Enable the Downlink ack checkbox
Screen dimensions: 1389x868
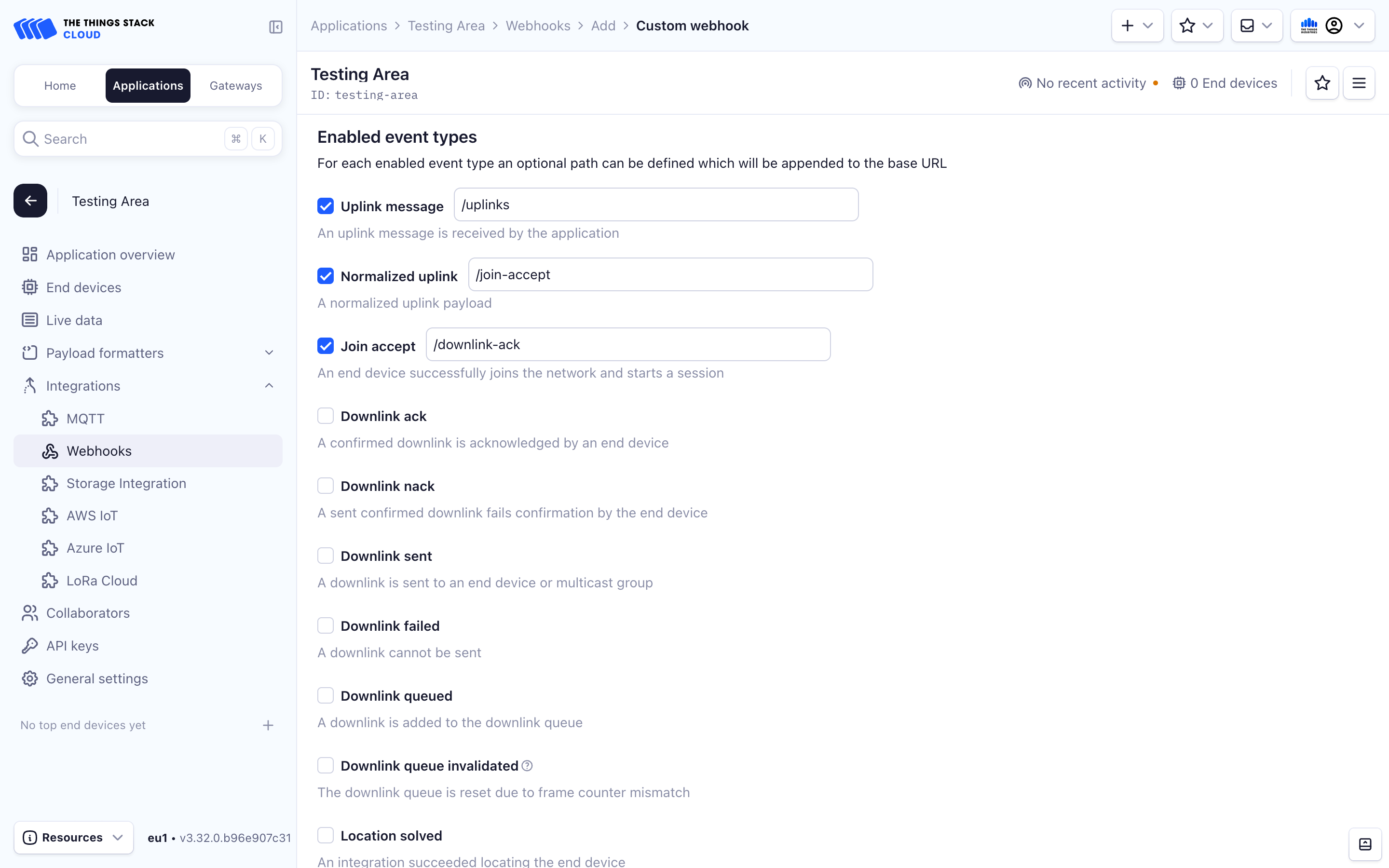(x=326, y=416)
